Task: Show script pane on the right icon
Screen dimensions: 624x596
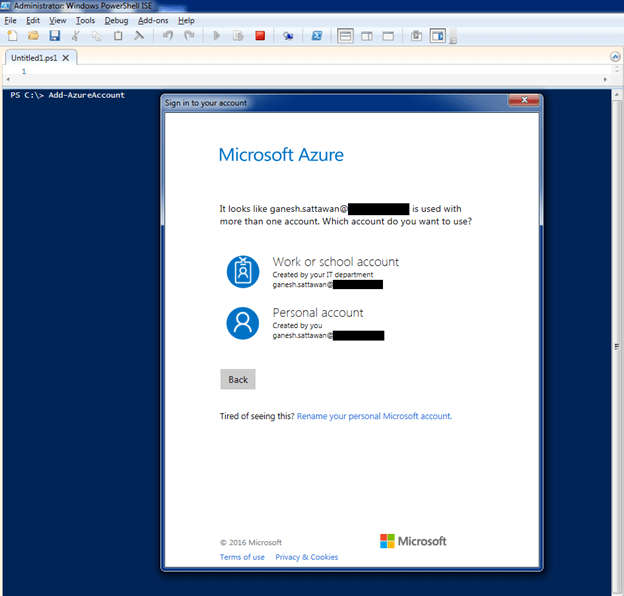Action: [367, 36]
